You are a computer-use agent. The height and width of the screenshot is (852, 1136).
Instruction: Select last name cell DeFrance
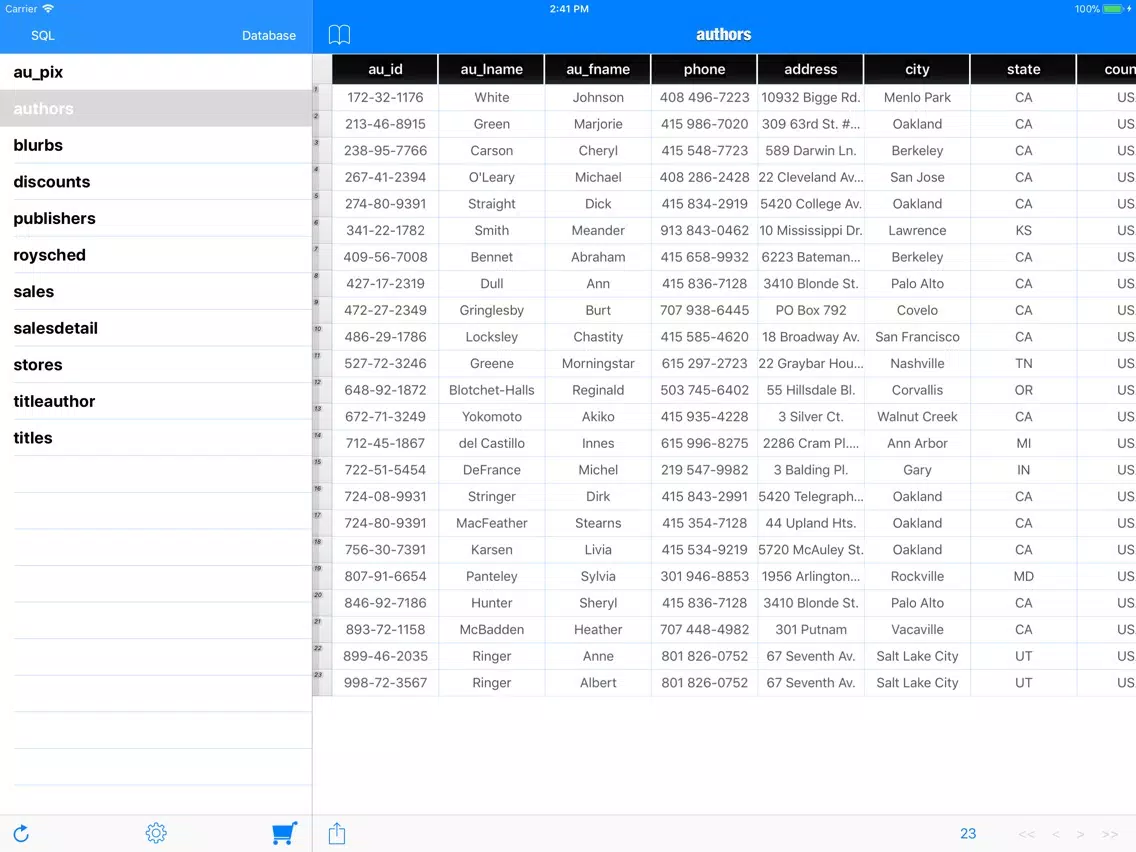(x=491, y=470)
